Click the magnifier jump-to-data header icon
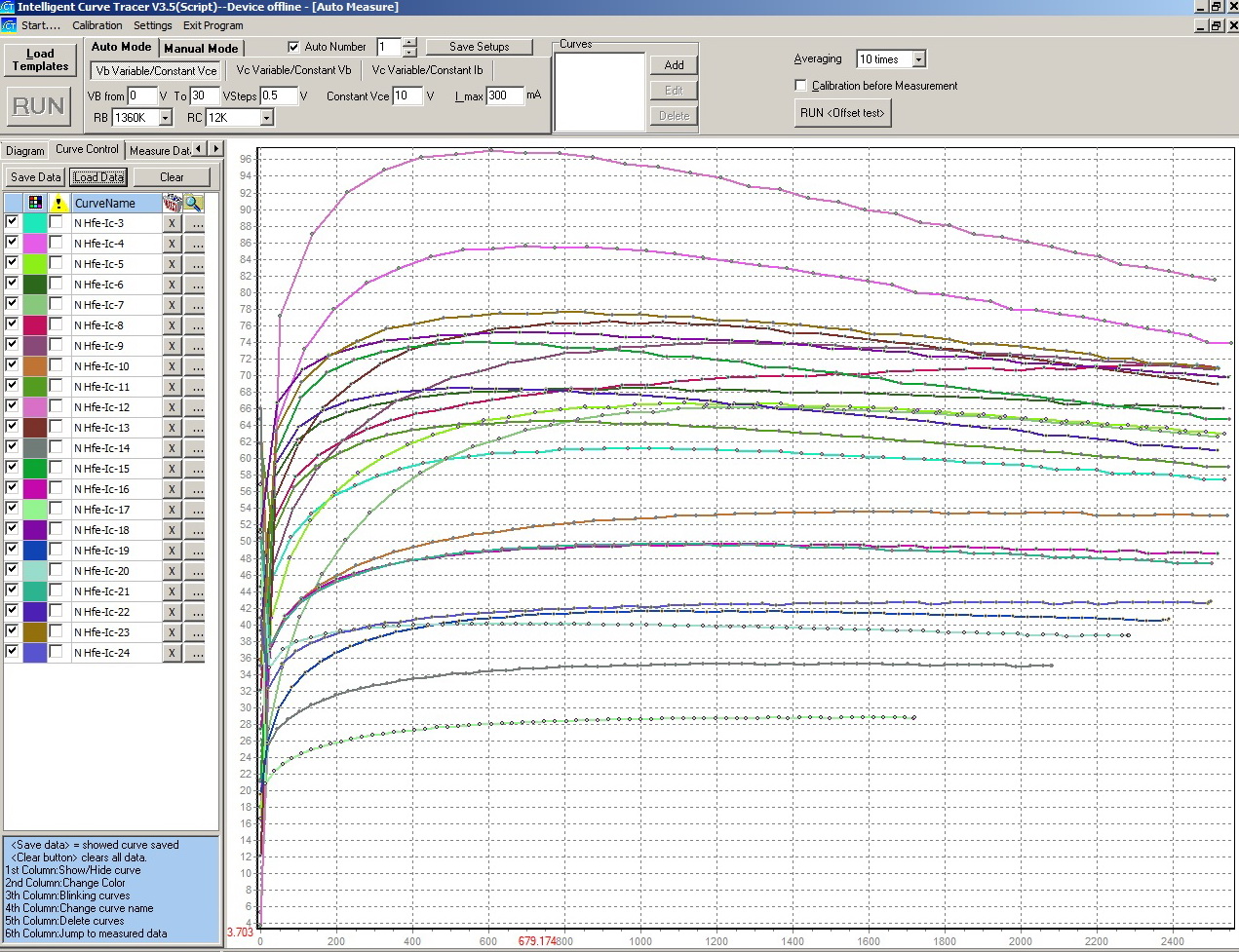This screenshot has width=1239, height=952. (x=194, y=203)
